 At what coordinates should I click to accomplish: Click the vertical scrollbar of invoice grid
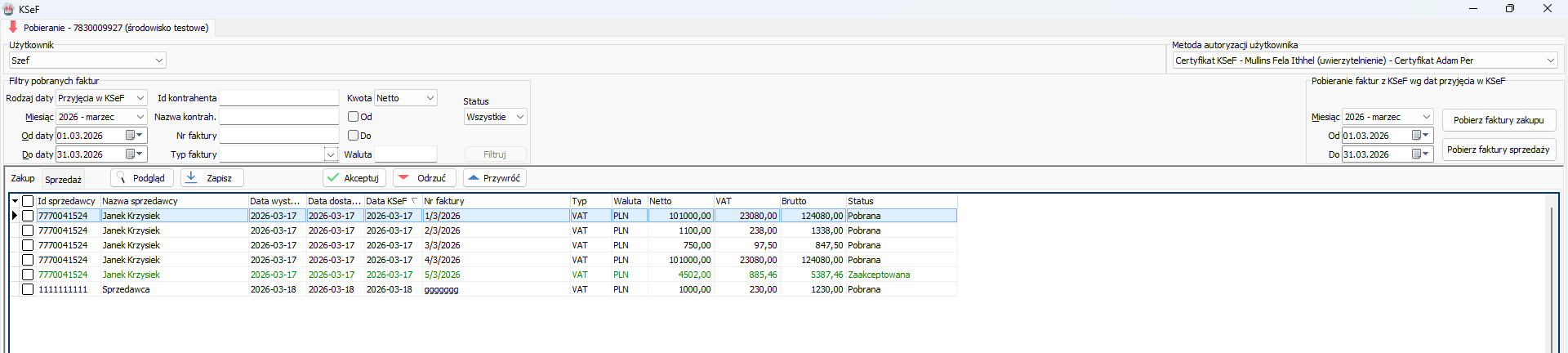1552,278
